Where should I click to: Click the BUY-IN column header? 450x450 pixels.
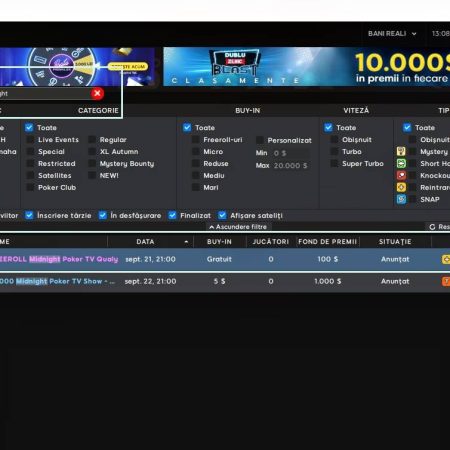(219, 242)
